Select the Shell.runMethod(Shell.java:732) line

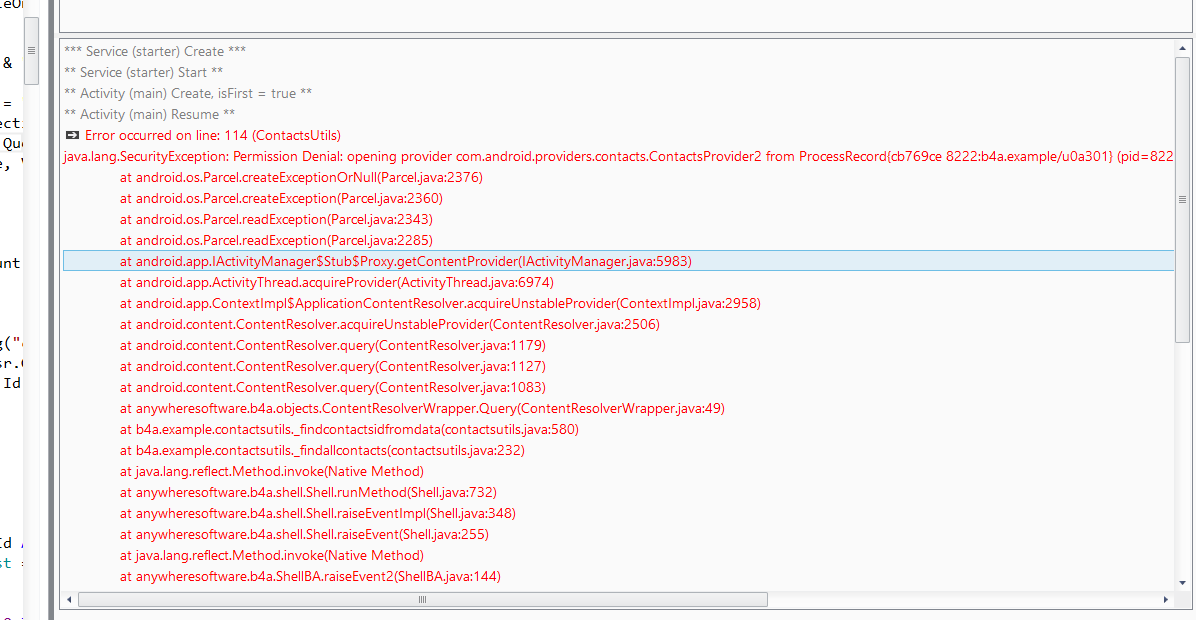308,492
